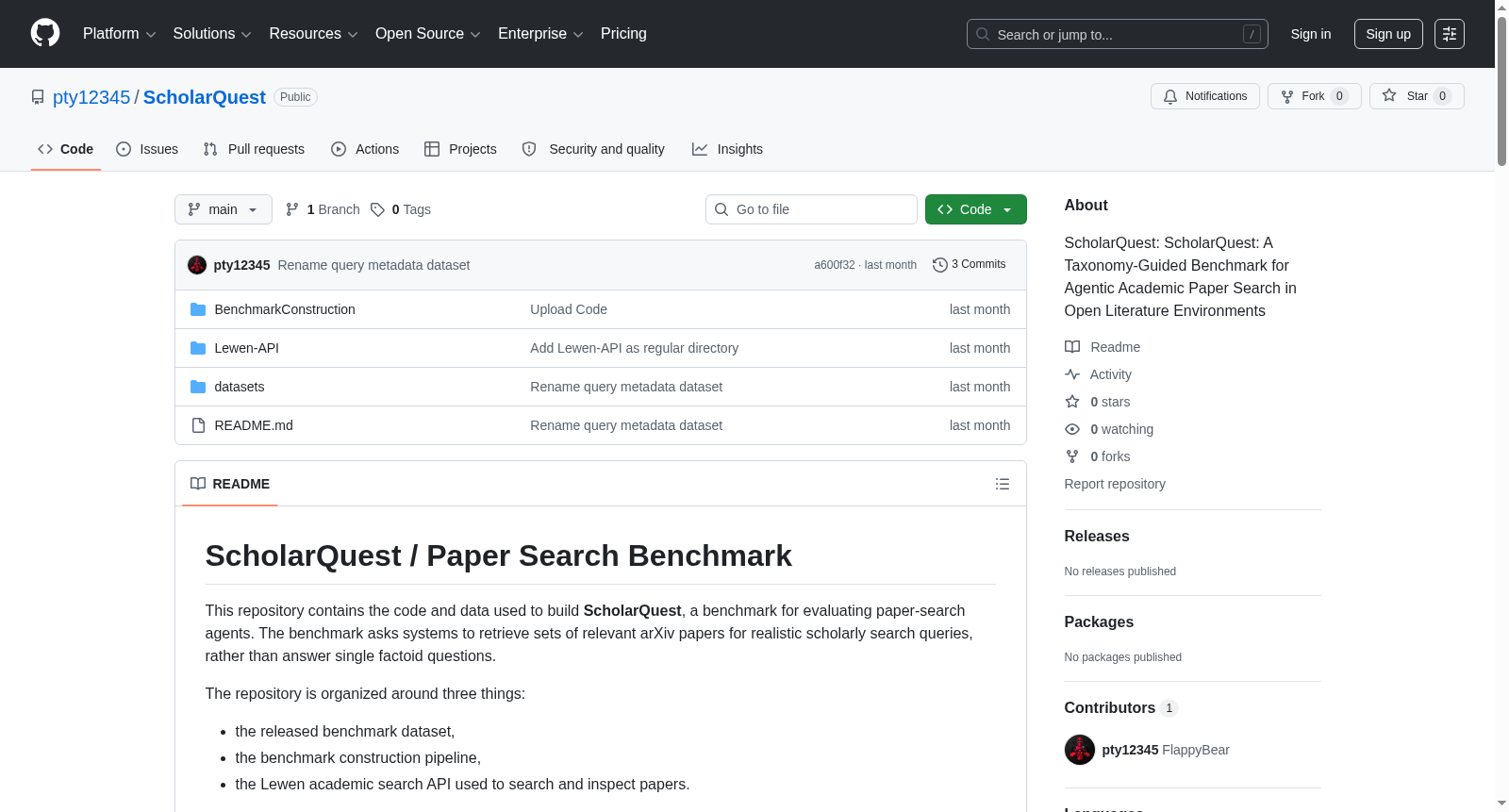Open the Upload Code commit message
The height and width of the screenshot is (812, 1509).
[x=569, y=309]
